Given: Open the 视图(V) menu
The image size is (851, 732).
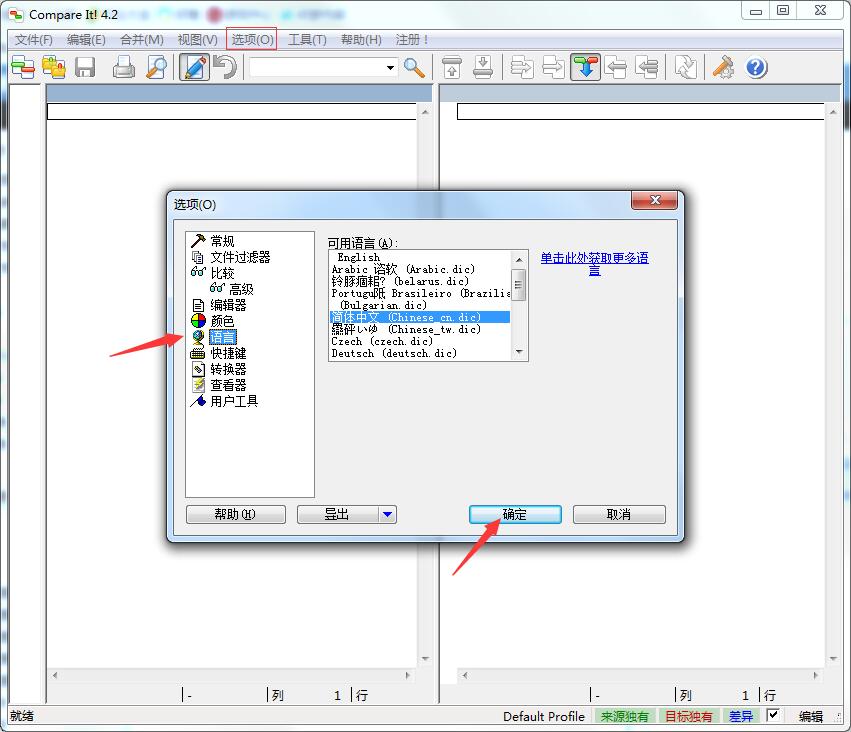Looking at the screenshot, I should click(x=193, y=39).
